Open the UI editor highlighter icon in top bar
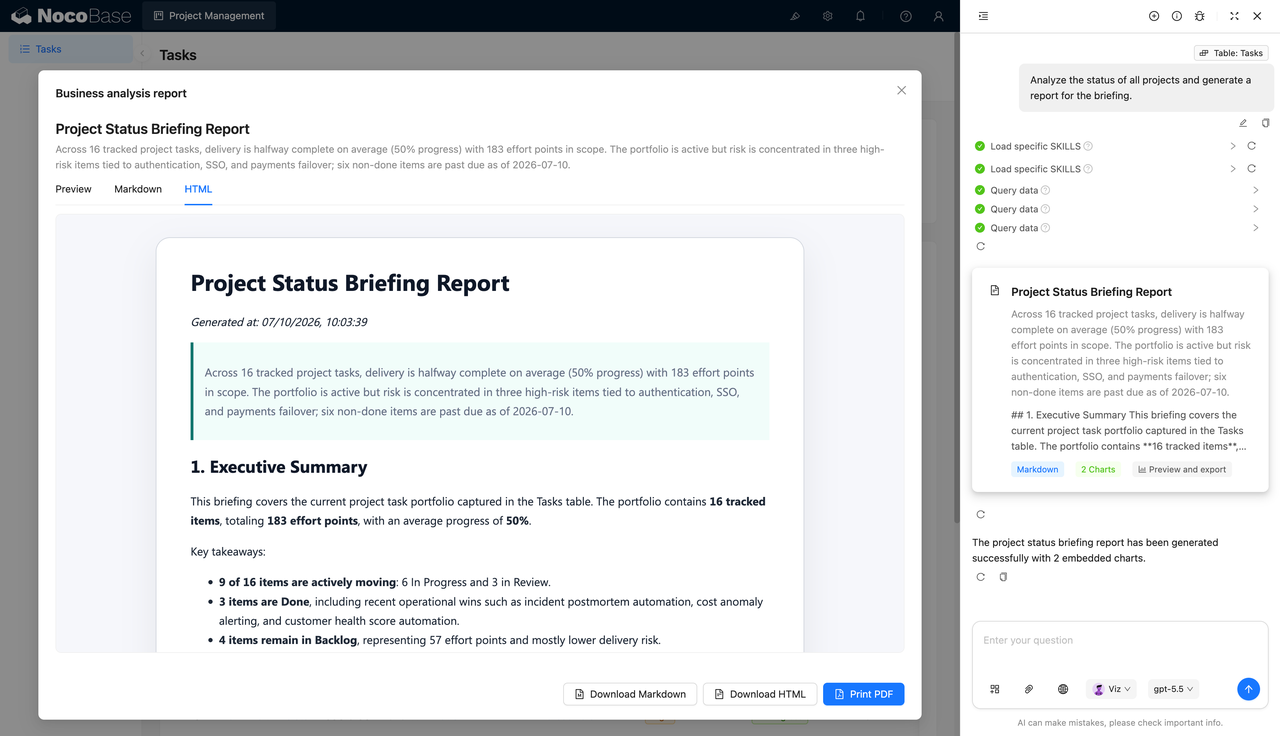 795,16
